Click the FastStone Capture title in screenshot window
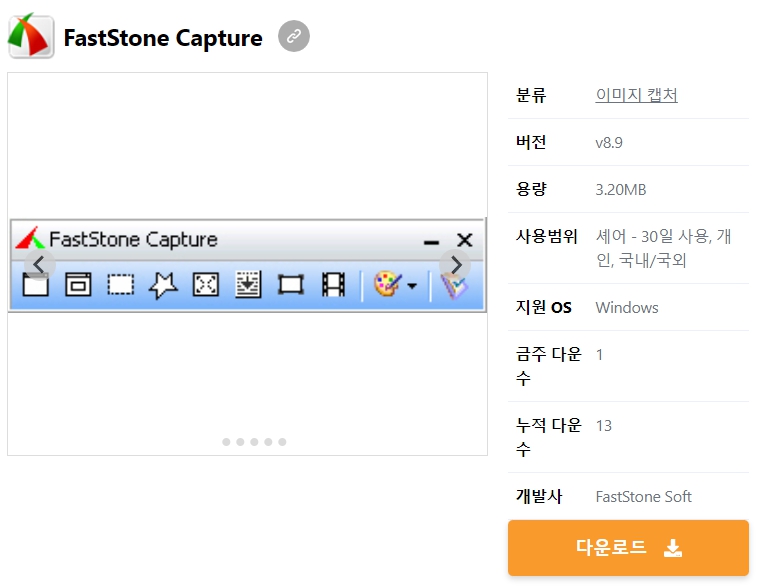This screenshot has height=587, width=758. pyautogui.click(x=133, y=239)
